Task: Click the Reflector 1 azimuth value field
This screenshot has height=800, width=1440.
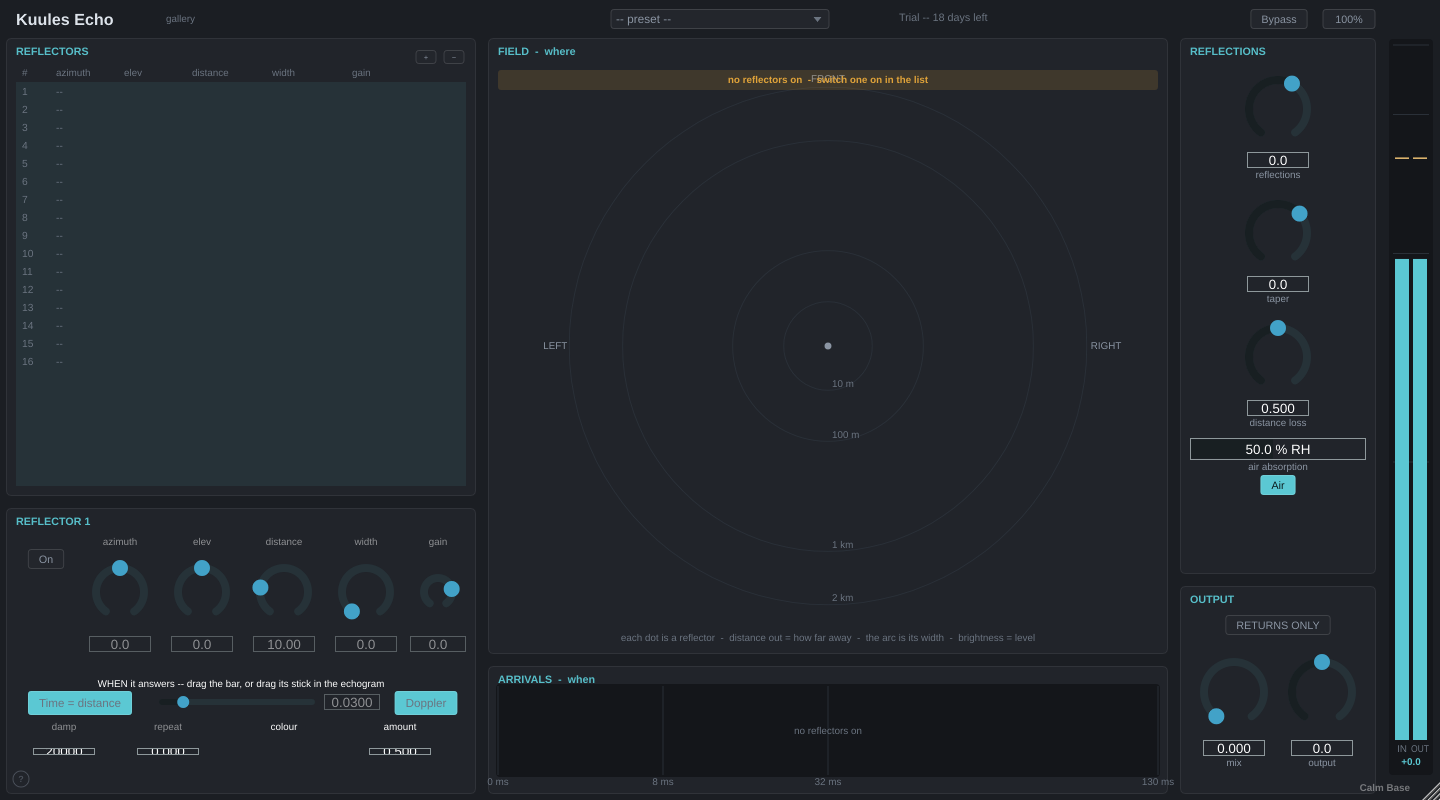Action: coord(120,644)
